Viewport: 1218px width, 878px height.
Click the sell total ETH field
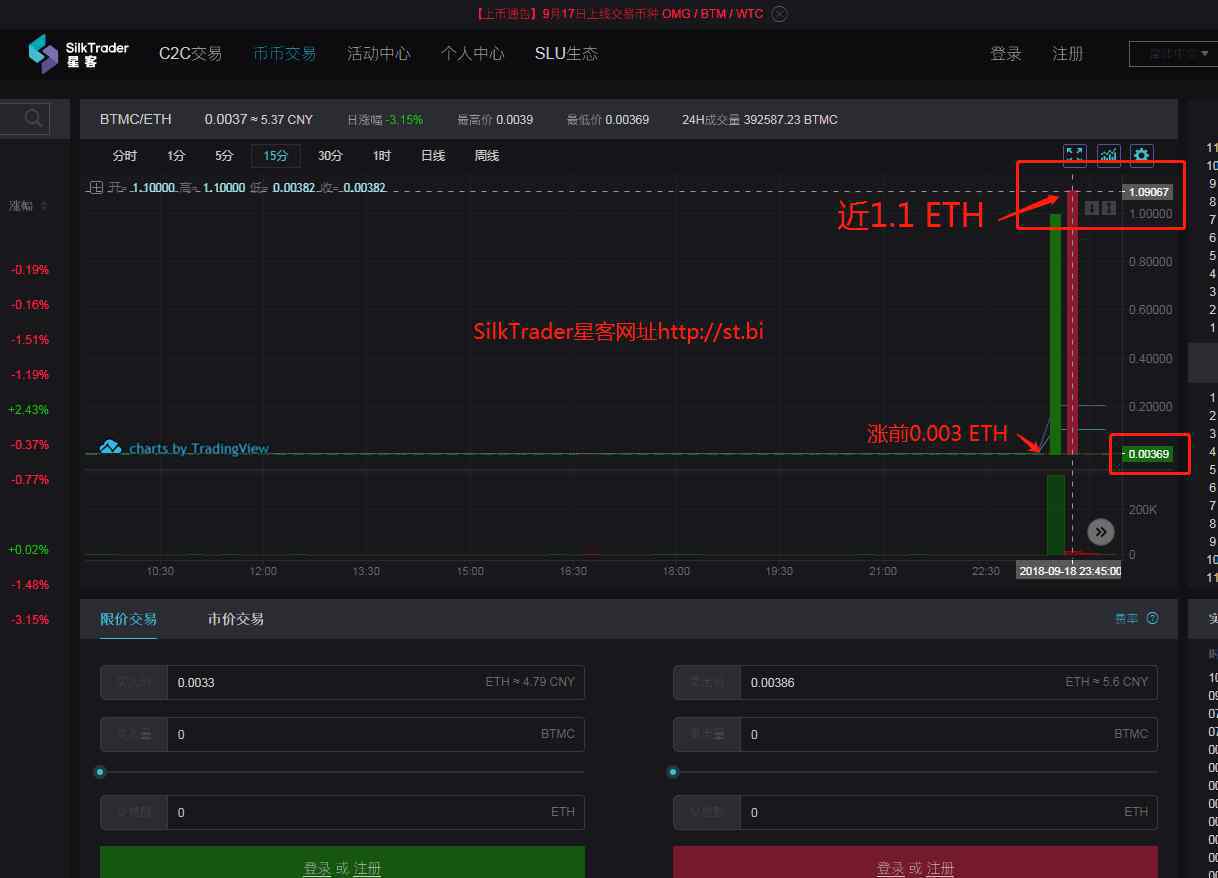pyautogui.click(x=916, y=812)
